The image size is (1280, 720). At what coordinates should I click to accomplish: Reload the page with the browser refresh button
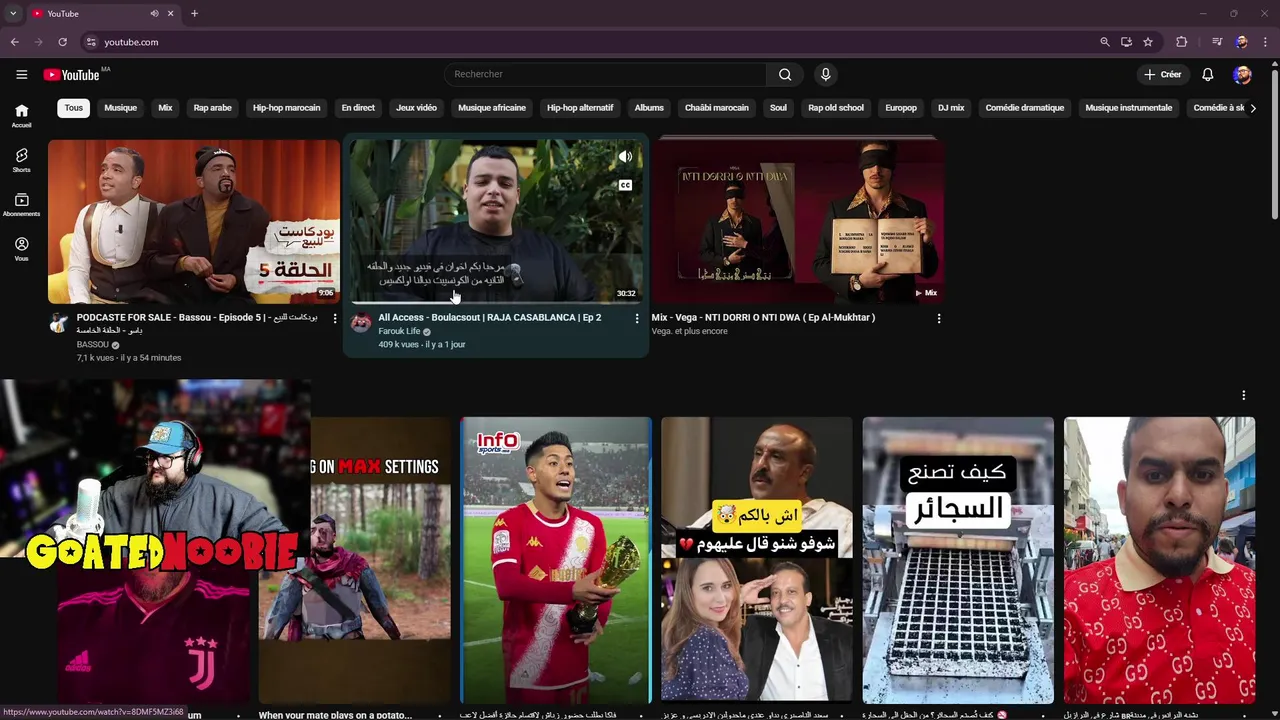(x=62, y=42)
